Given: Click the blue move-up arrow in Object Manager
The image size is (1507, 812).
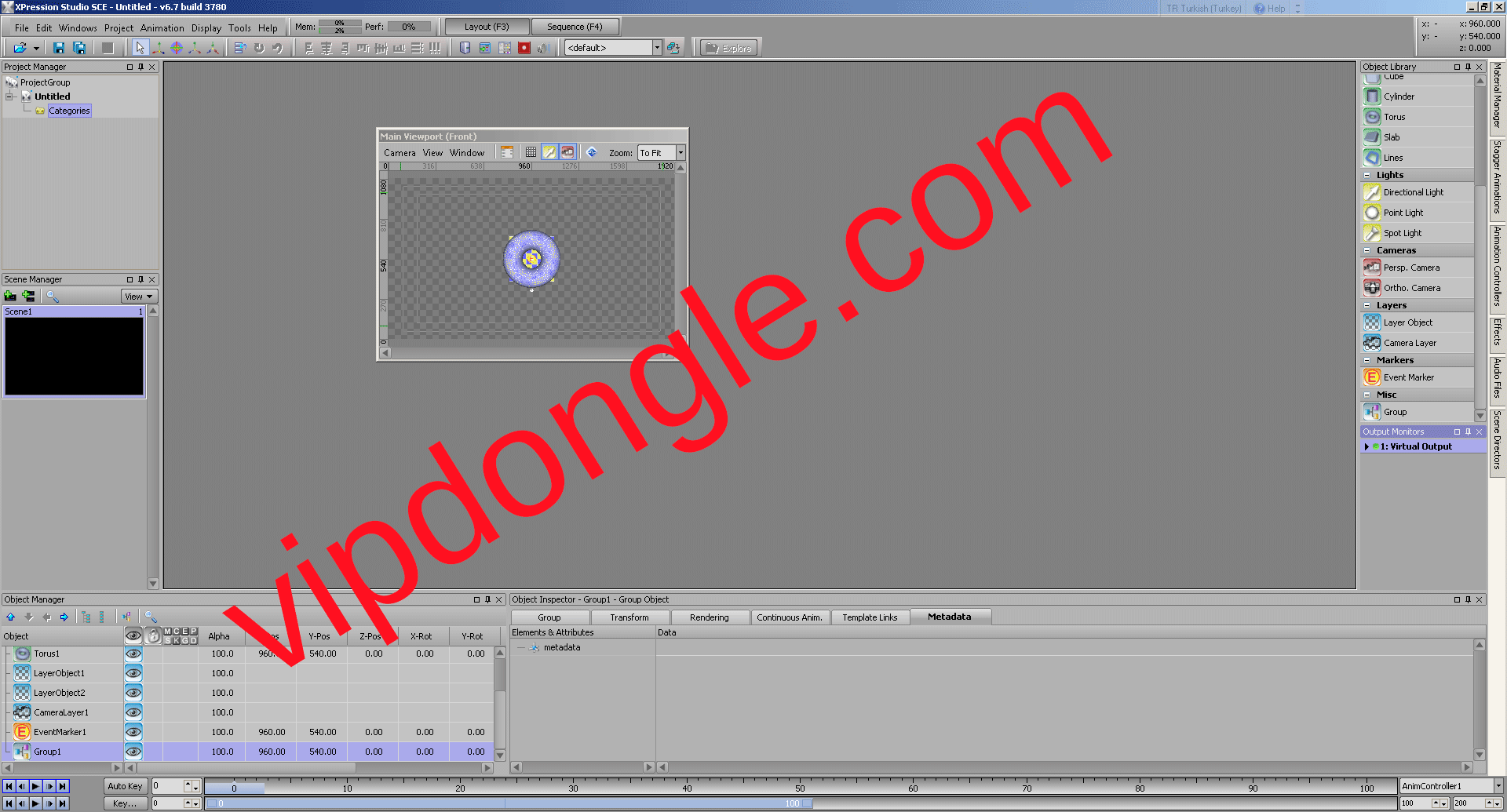Looking at the screenshot, I should click(x=11, y=617).
